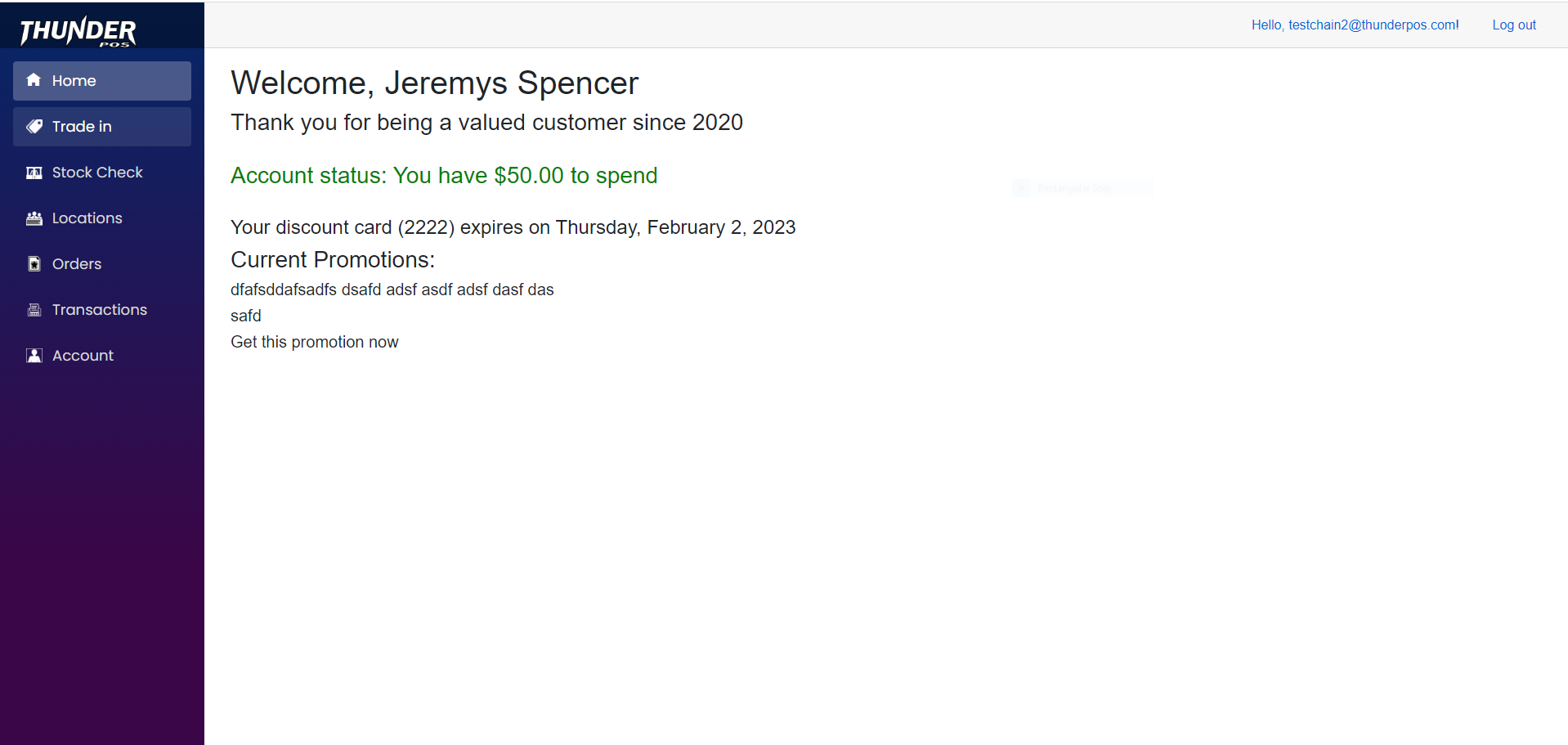
Task: Open the Account text label
Action: pyautogui.click(x=83, y=356)
